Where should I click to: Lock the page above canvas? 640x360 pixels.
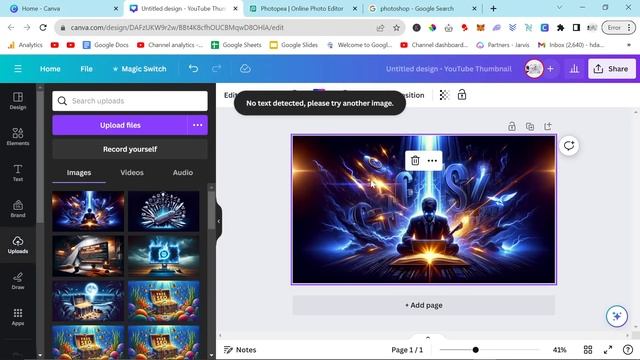(x=511, y=127)
